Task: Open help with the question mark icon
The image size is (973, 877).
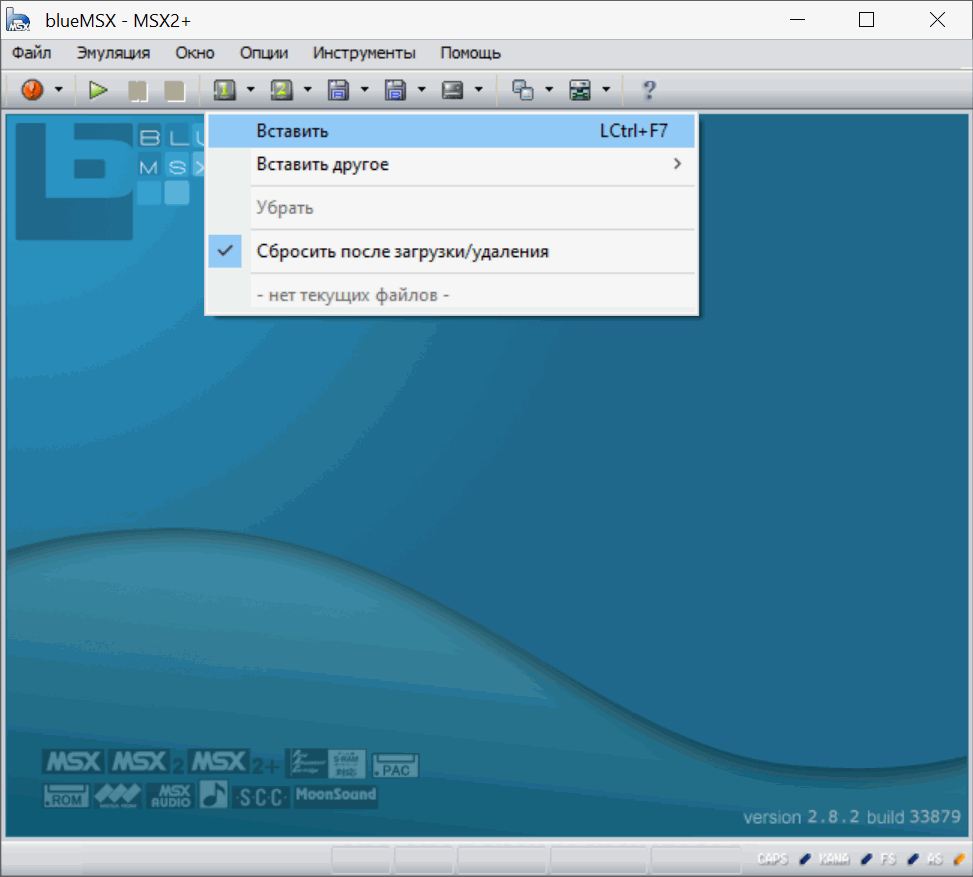Action: tap(649, 90)
